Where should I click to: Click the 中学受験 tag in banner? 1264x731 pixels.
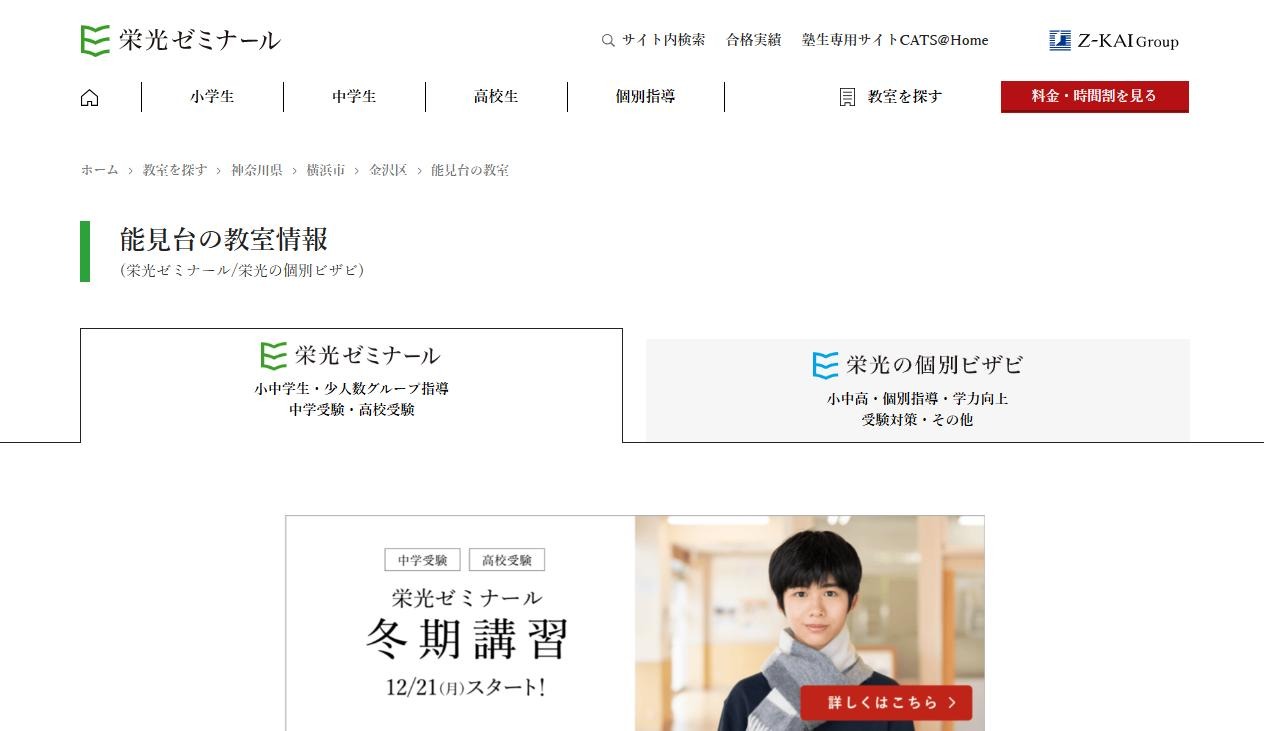pos(422,560)
